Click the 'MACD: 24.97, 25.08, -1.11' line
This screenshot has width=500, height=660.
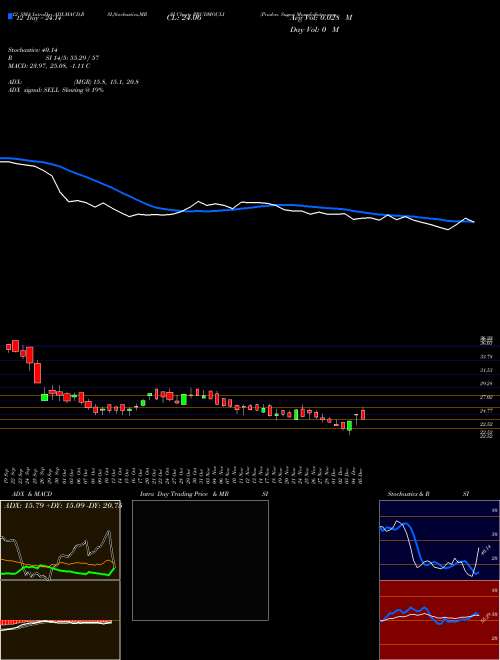click(48, 66)
